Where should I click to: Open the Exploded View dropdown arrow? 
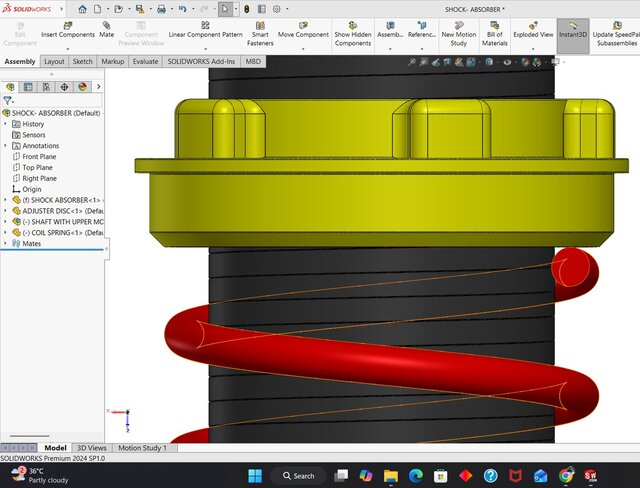(x=533, y=49)
